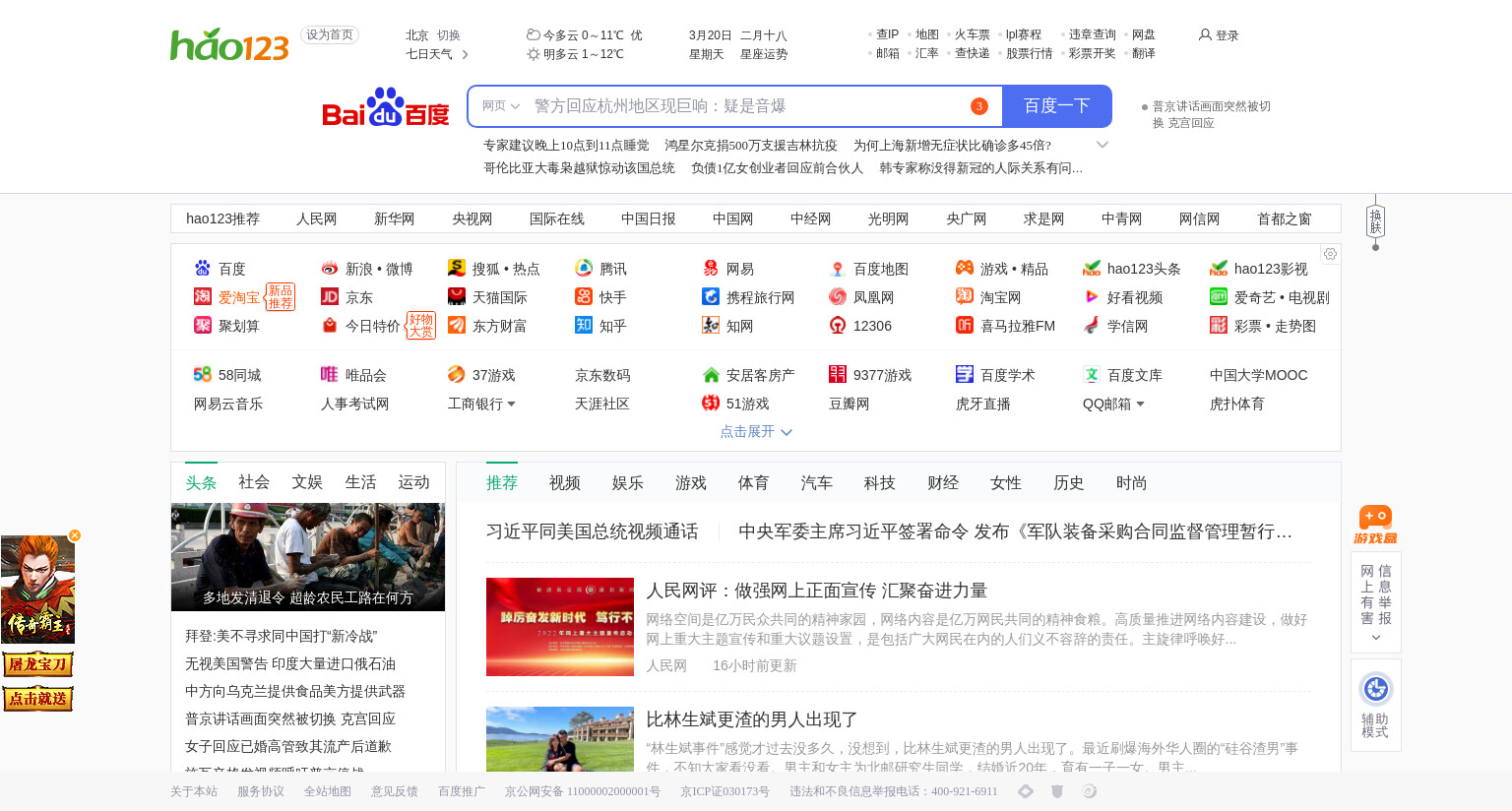Open the 生活 news tab
Image resolution: width=1512 pixels, height=811 pixels.
pyautogui.click(x=360, y=482)
